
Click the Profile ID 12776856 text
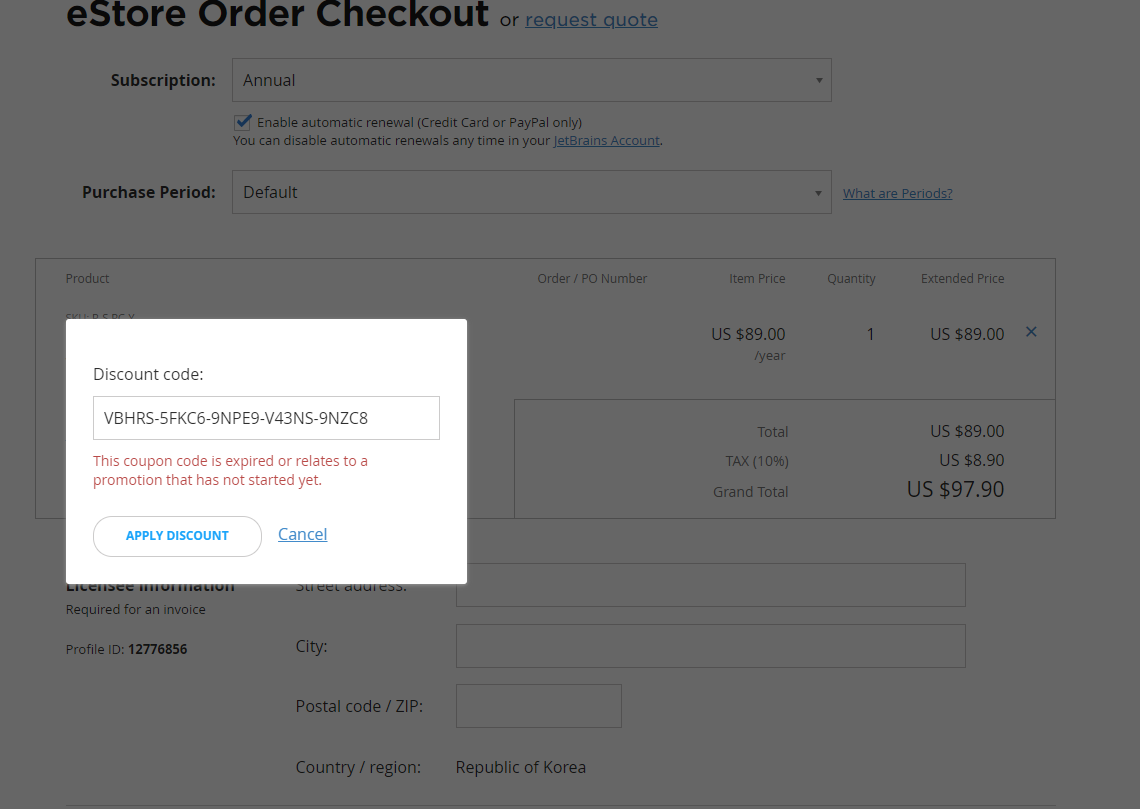pyautogui.click(x=127, y=649)
